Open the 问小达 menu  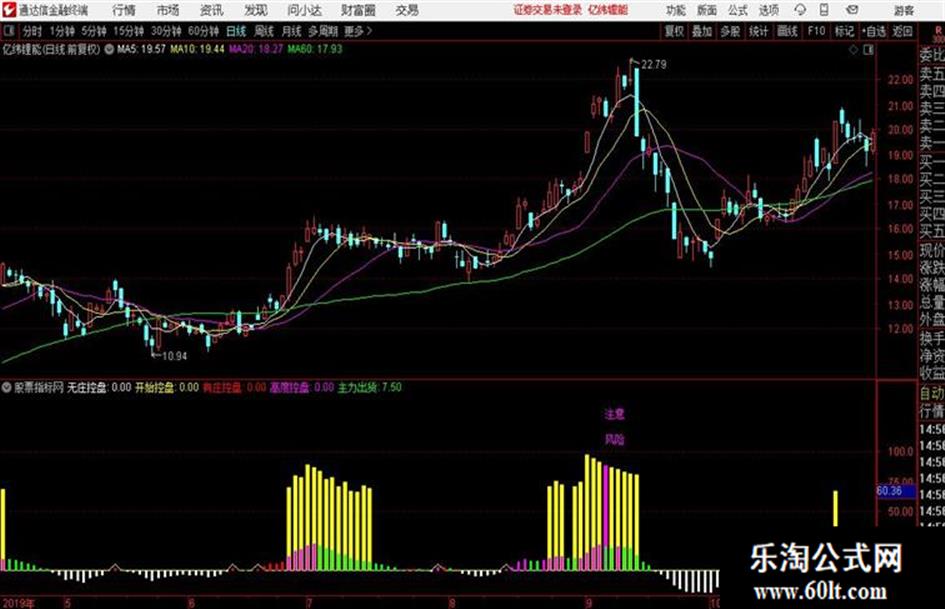pos(304,10)
